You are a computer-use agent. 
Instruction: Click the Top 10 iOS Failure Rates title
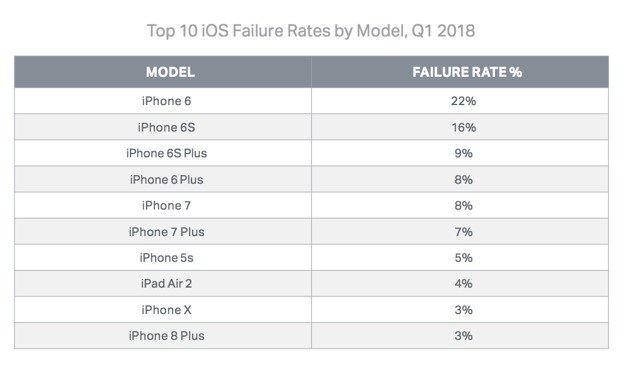click(x=311, y=31)
